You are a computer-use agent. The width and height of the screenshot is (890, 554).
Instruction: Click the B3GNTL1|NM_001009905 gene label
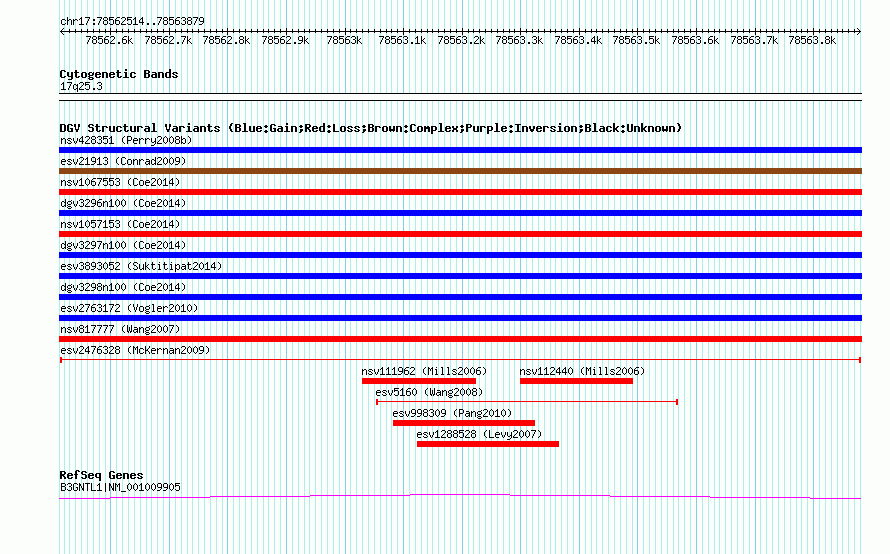(120, 487)
